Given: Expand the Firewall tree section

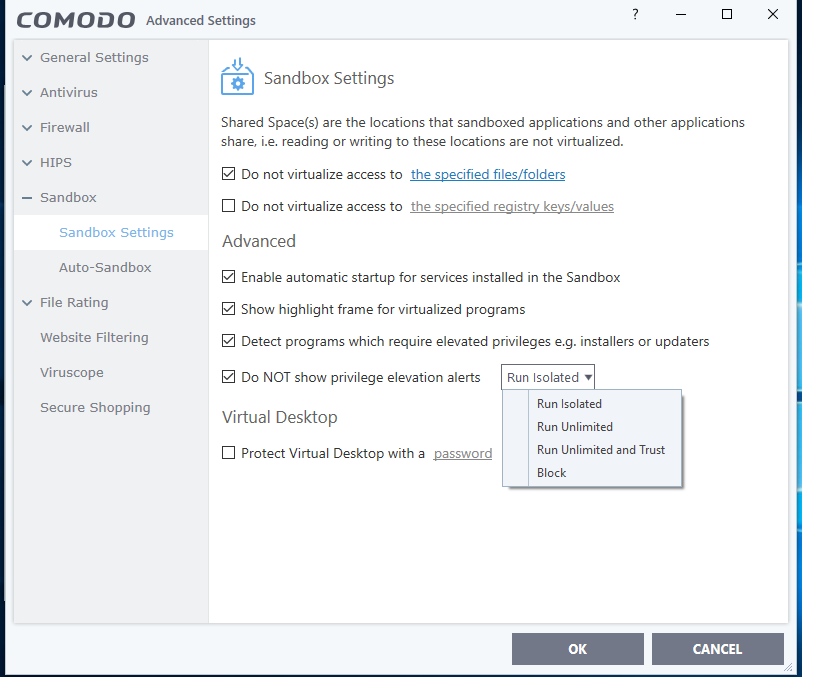Looking at the screenshot, I should [x=27, y=128].
